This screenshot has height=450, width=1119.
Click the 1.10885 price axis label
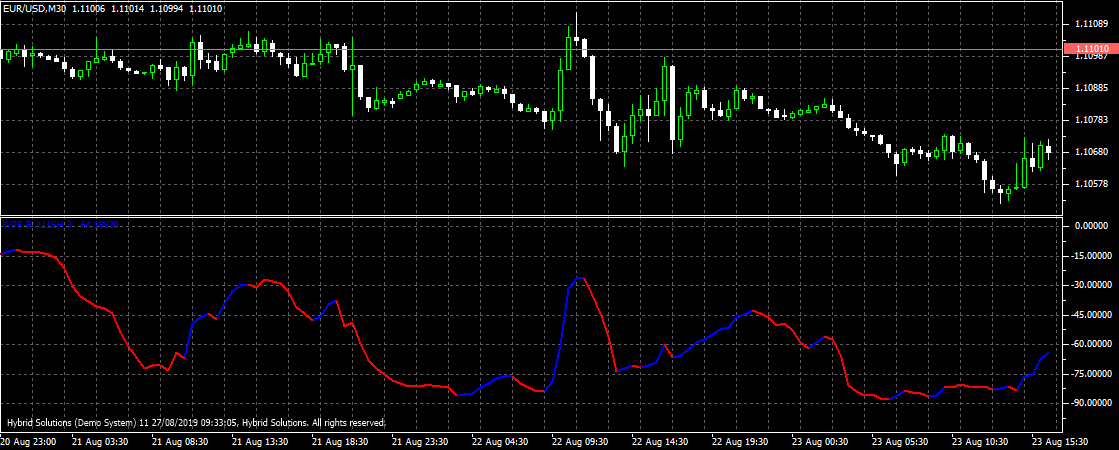[x=1090, y=88]
